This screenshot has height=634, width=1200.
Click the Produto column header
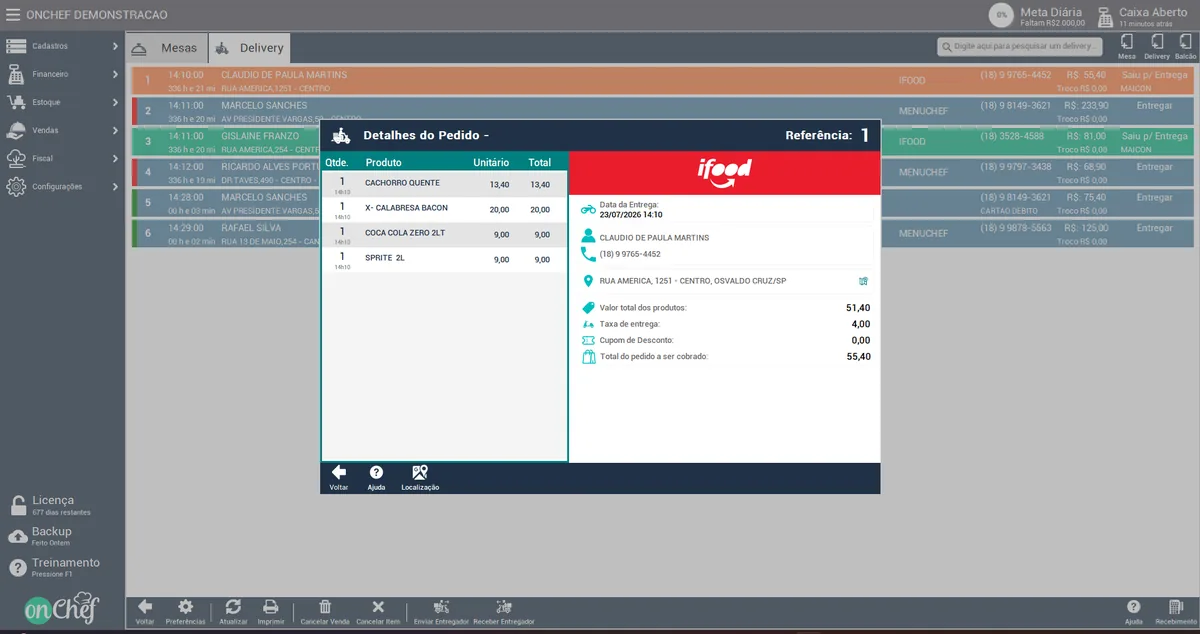[x=384, y=162]
